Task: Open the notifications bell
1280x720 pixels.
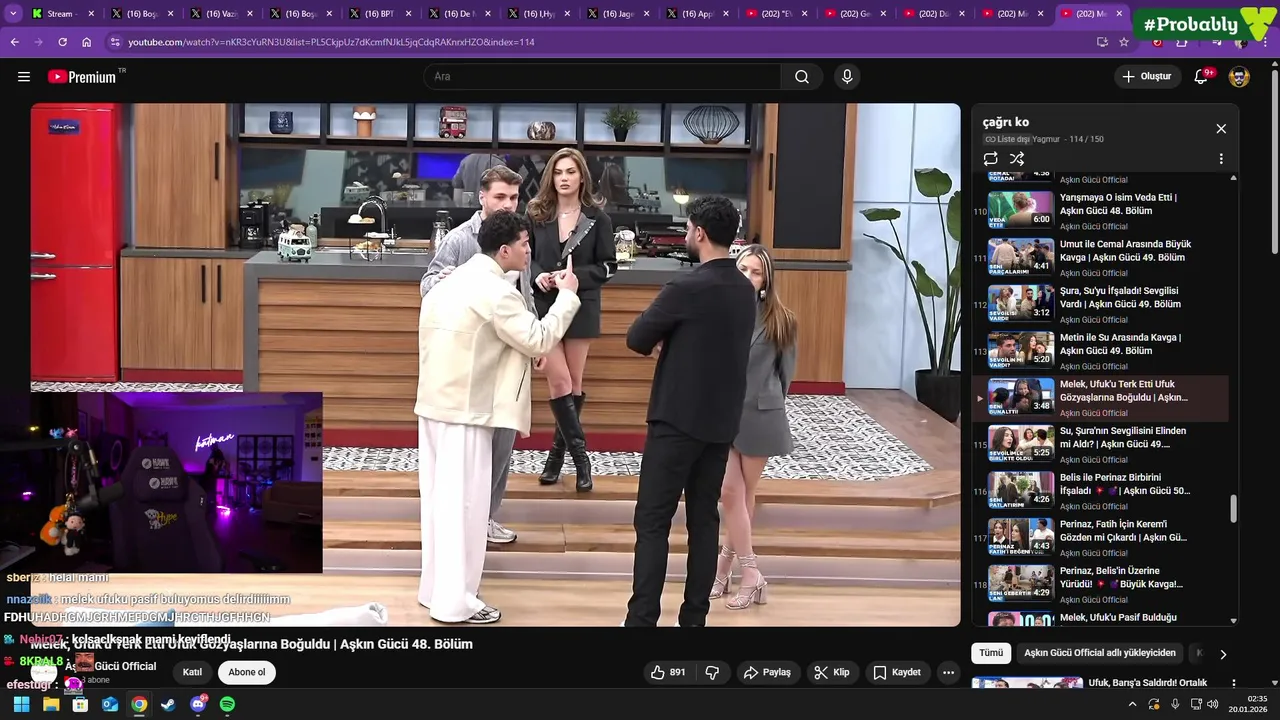Action: 1202,77
